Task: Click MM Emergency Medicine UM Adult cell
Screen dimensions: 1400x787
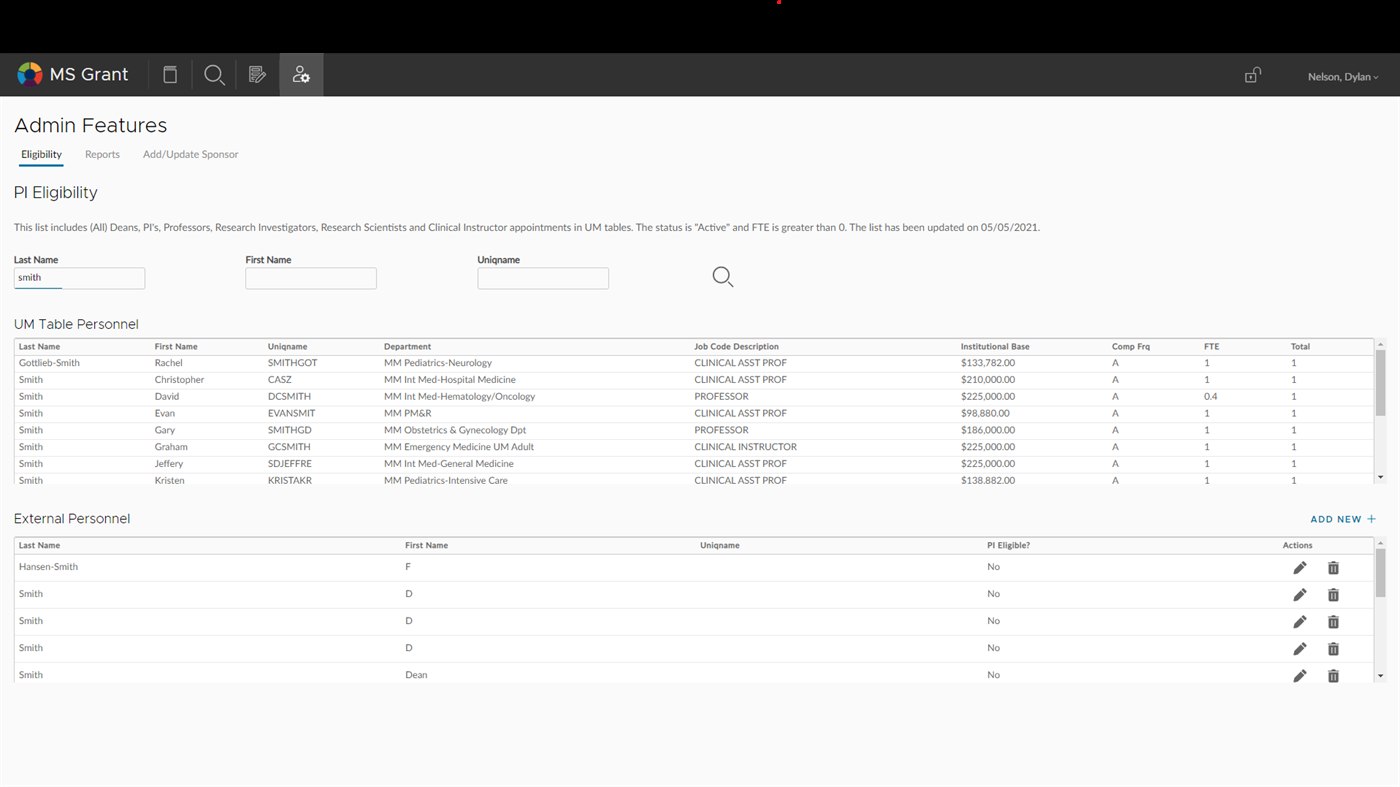Action: pos(459,447)
